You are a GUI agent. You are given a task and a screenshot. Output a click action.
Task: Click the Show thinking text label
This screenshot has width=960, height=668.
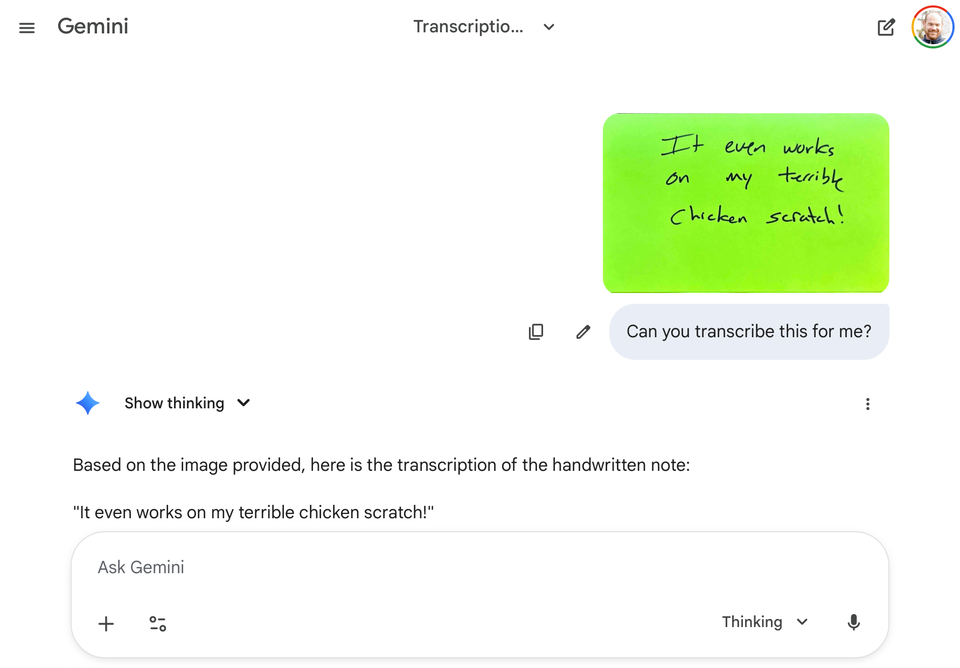tap(175, 403)
